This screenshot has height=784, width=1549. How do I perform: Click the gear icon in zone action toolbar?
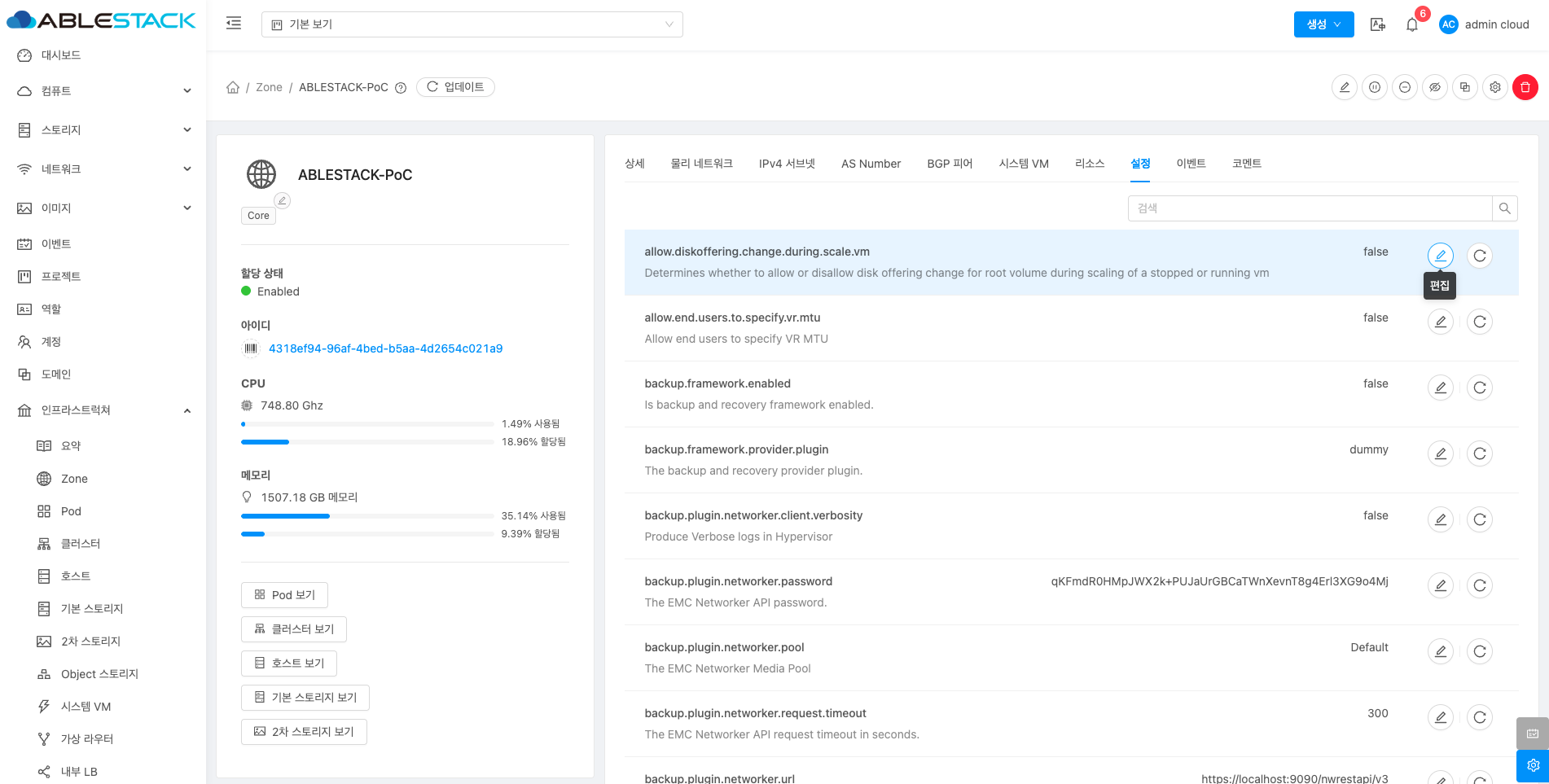(x=1495, y=87)
